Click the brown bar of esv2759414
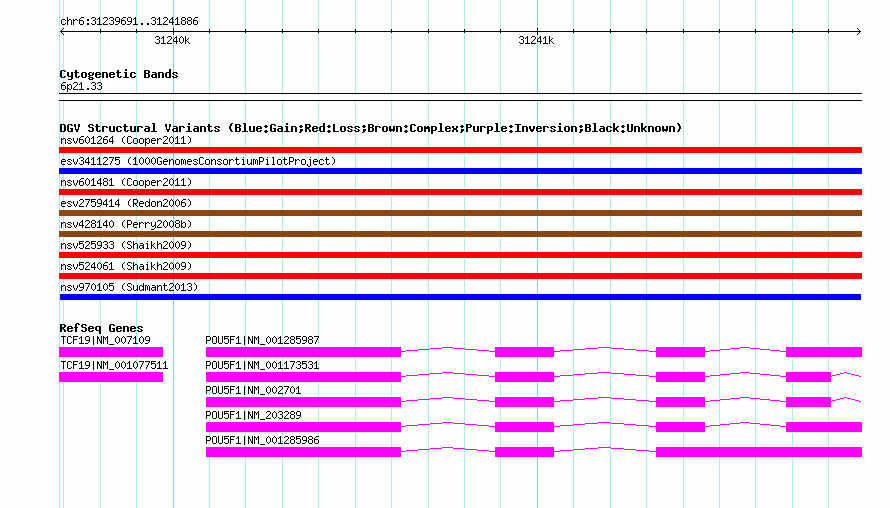 (x=460, y=213)
